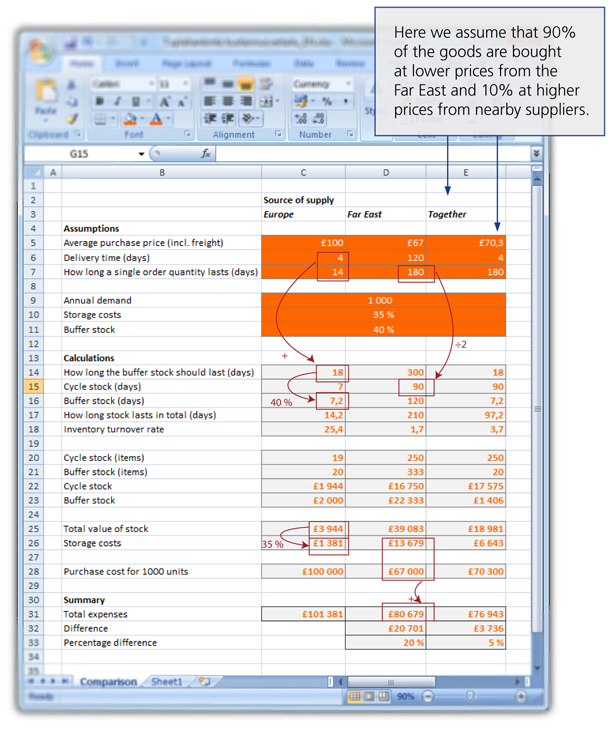The image size is (610, 733).
Task: Expand the Alignment dialog launcher
Action: (278, 134)
